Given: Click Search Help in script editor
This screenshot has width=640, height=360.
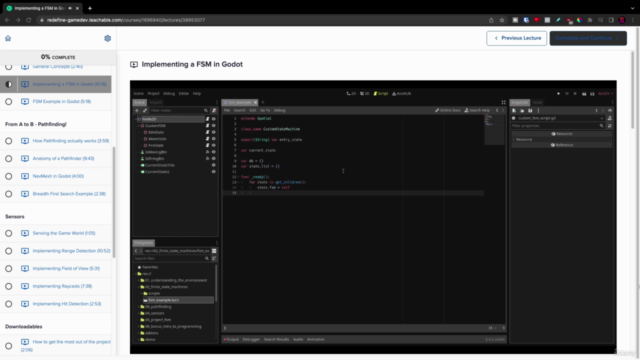Looking at the screenshot, I should 477,110.
